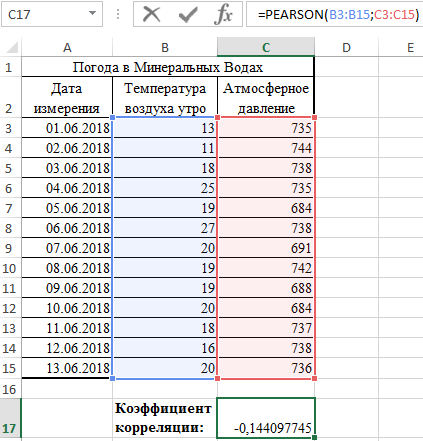Select pressure value 742
The height and width of the screenshot is (441, 423).
point(266,268)
